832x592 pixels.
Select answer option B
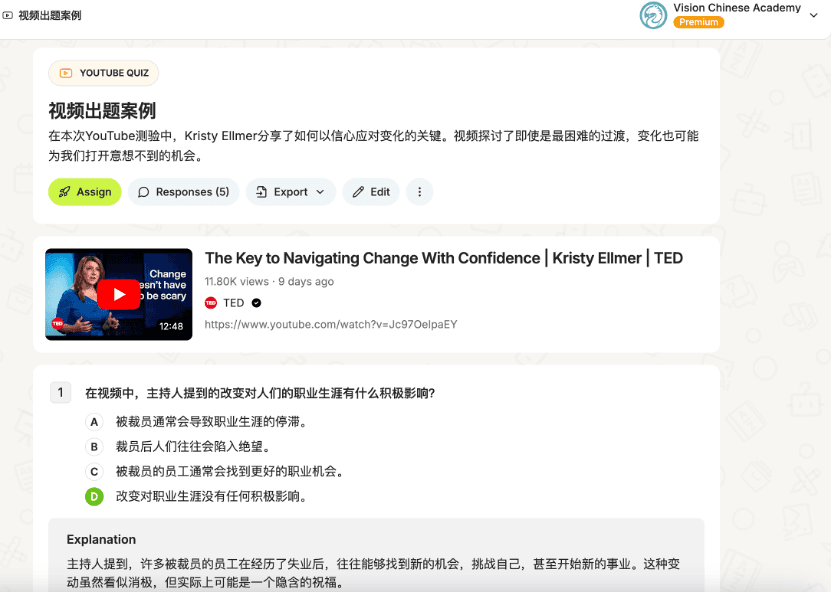94,447
